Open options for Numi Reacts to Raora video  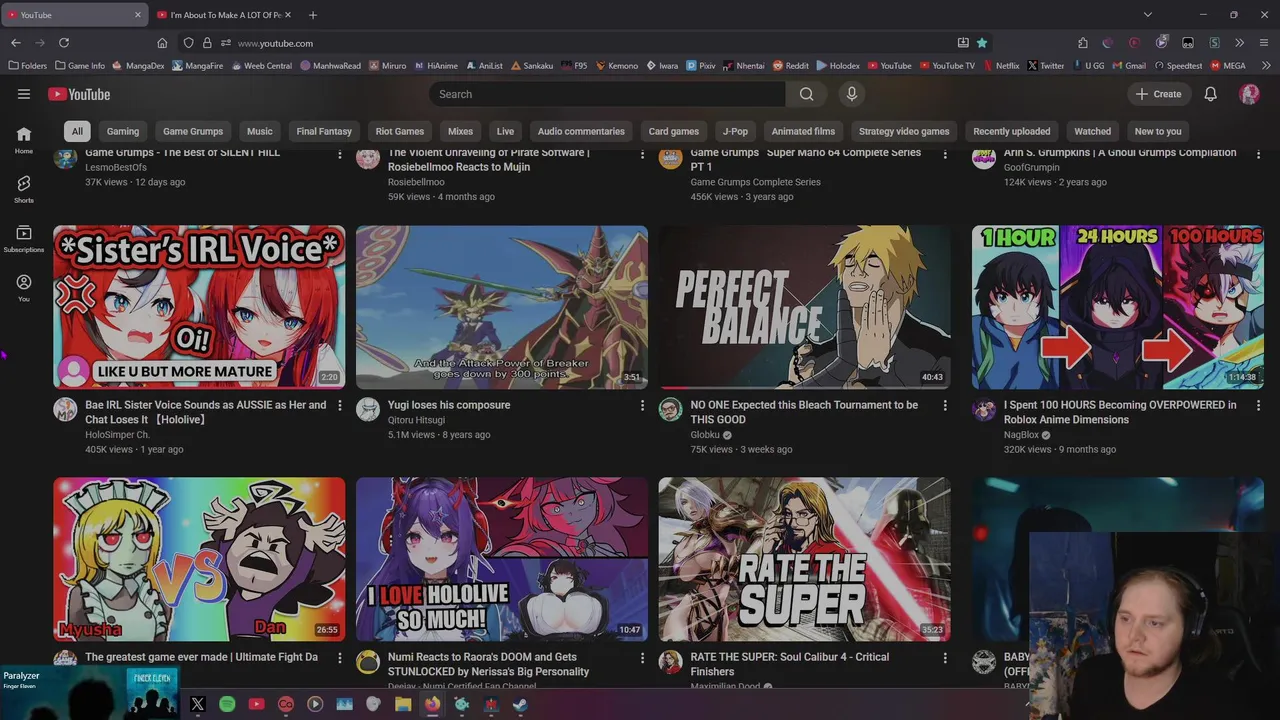tap(642, 657)
